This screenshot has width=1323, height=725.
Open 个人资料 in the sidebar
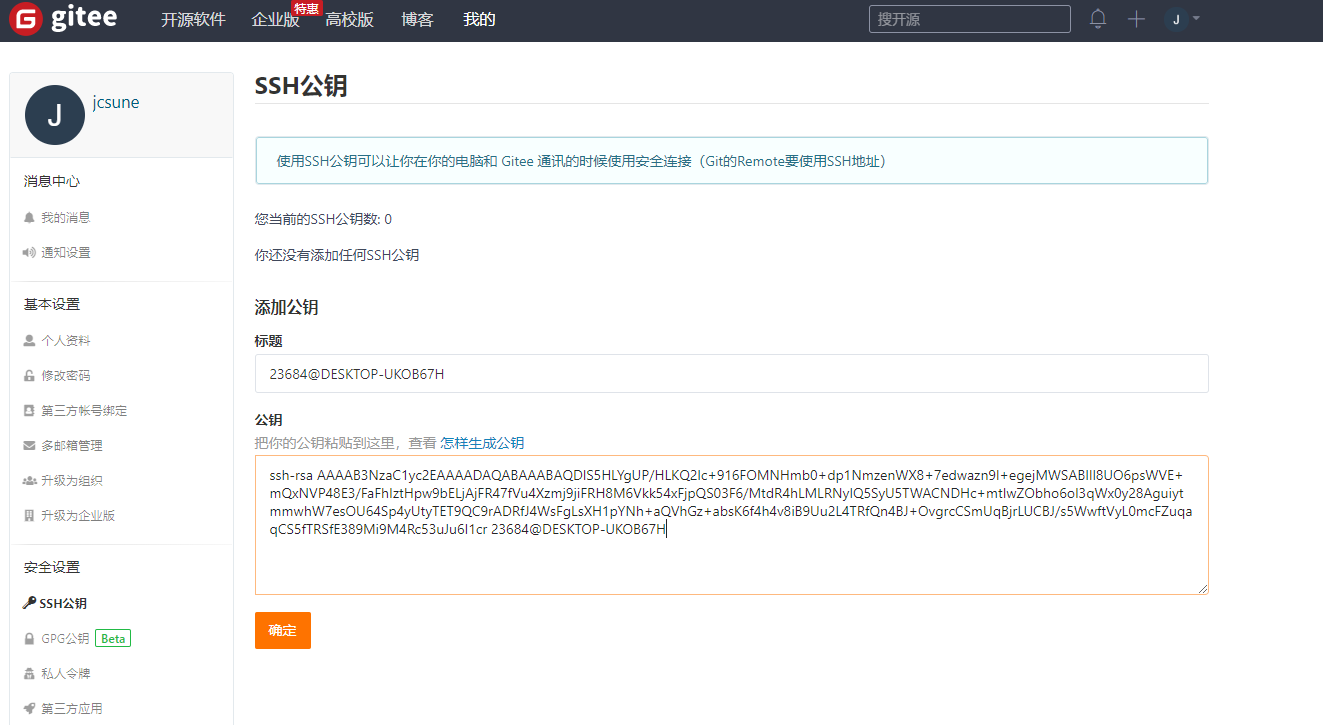click(x=65, y=340)
